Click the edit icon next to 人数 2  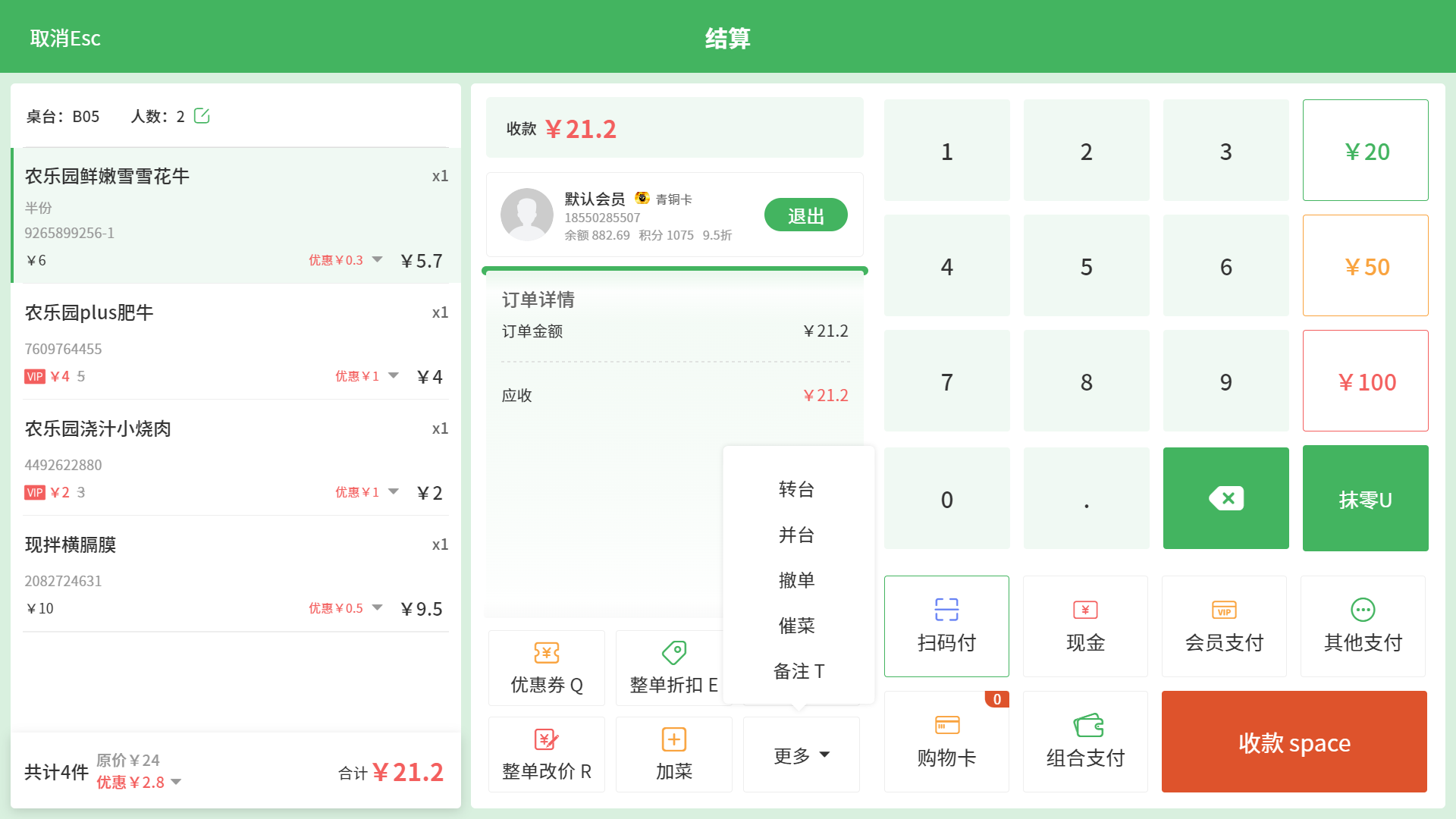202,116
